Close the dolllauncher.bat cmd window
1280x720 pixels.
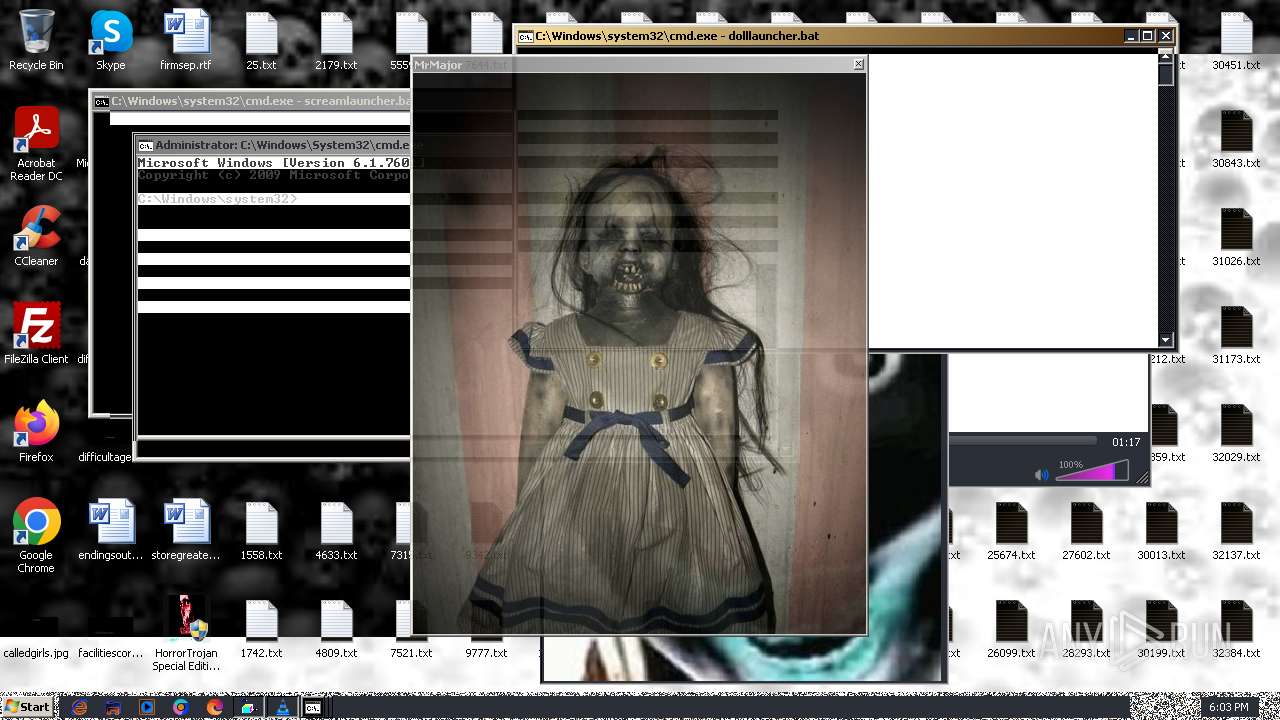click(x=1165, y=36)
